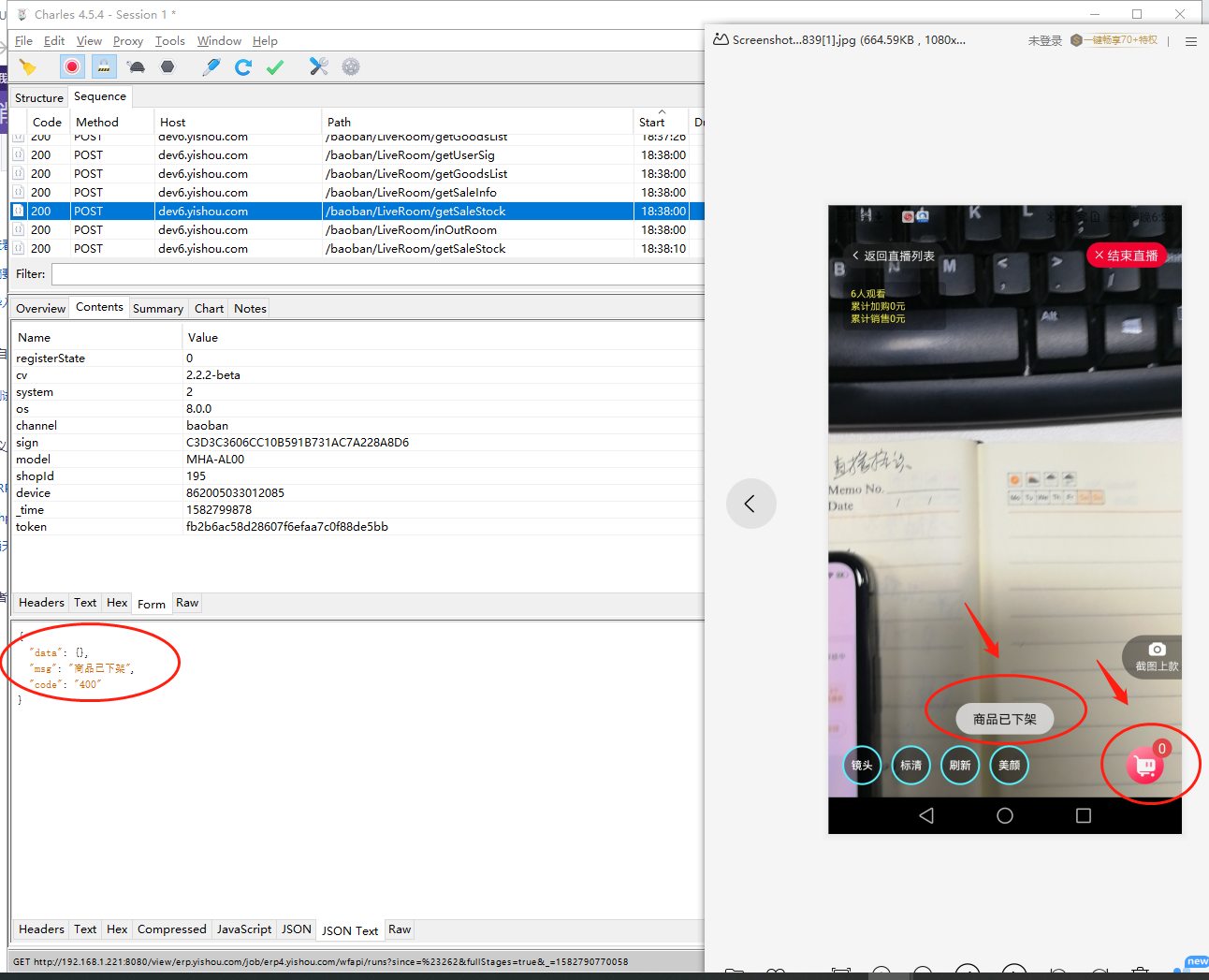Switch to the Sequence view tab
The image size is (1209, 980).
[100, 96]
